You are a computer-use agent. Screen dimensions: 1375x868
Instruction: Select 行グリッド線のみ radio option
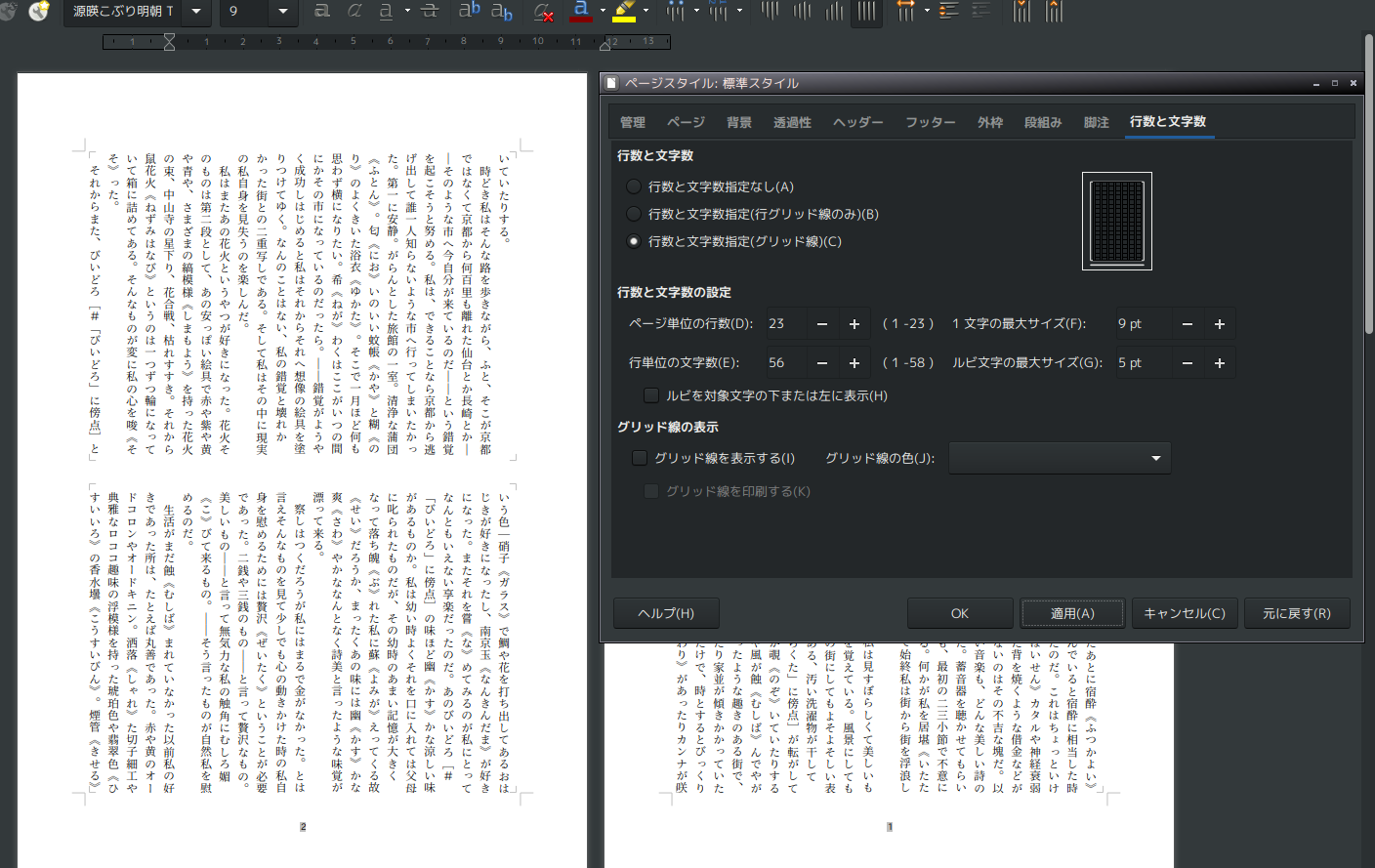point(634,214)
